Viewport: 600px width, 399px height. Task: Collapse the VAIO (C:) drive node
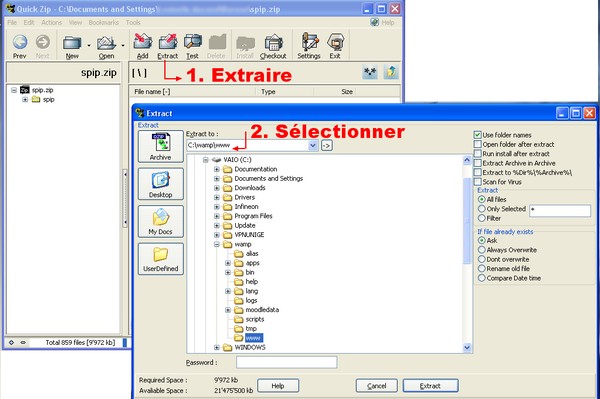pos(205,160)
